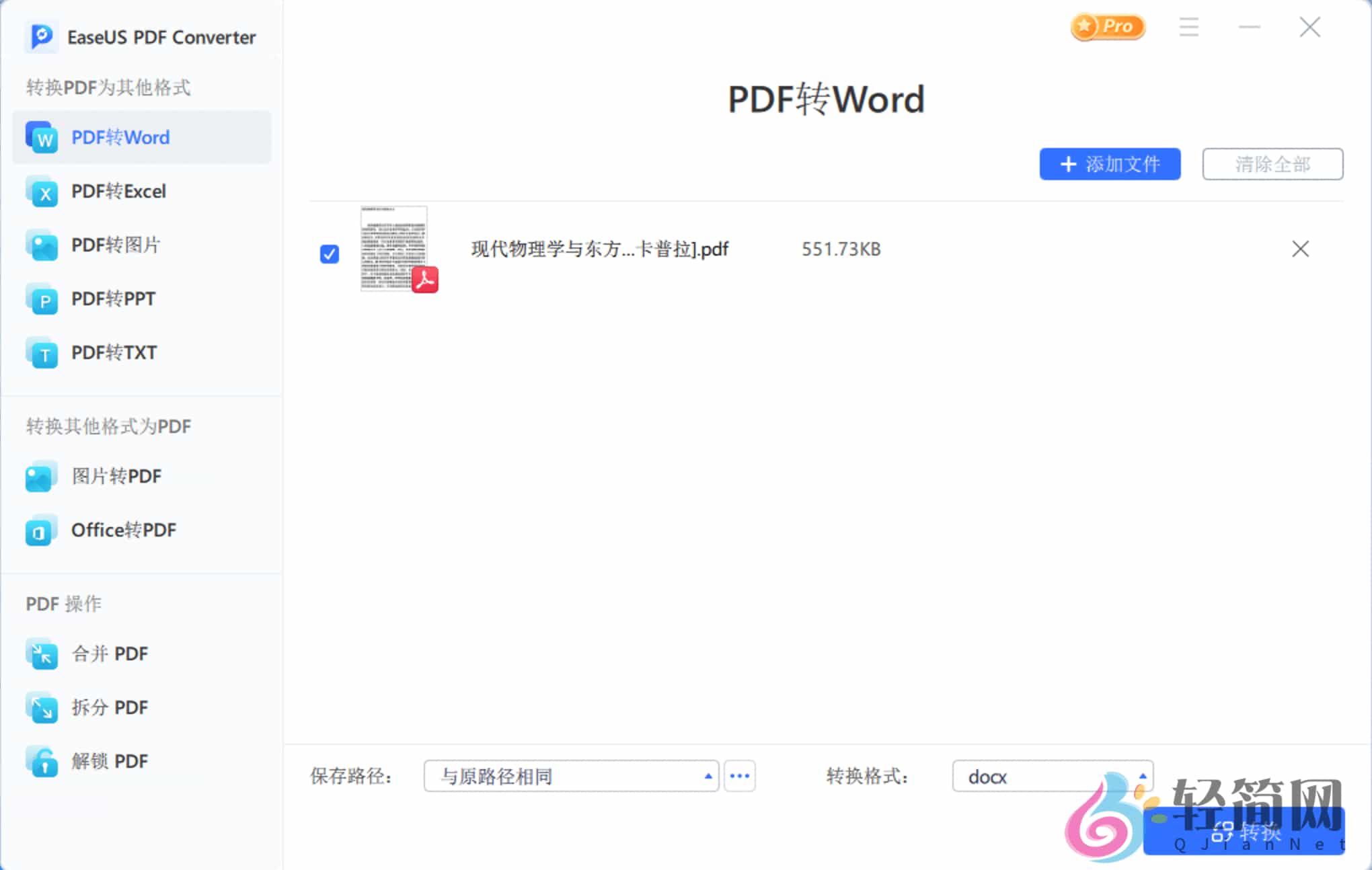Click the file size 551.73KB
Image resolution: width=1372 pixels, height=870 pixels.
(841, 249)
